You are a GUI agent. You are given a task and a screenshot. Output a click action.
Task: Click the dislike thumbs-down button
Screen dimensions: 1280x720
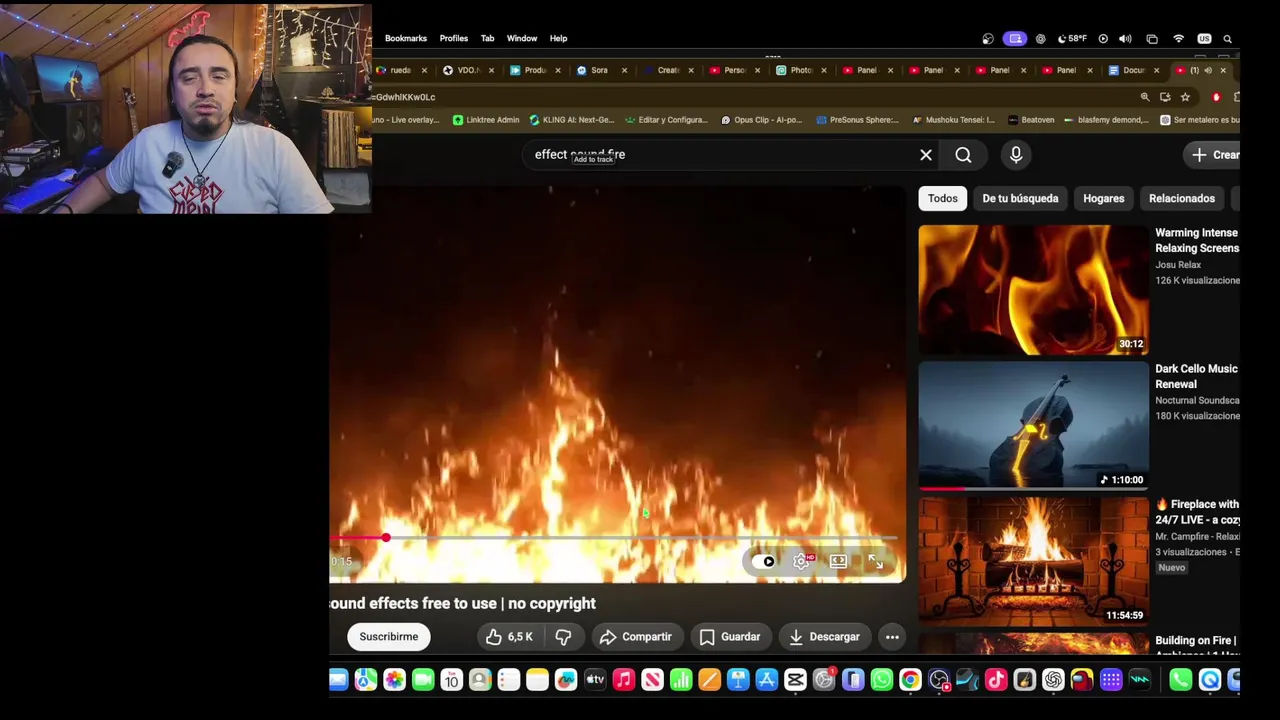[x=564, y=637]
